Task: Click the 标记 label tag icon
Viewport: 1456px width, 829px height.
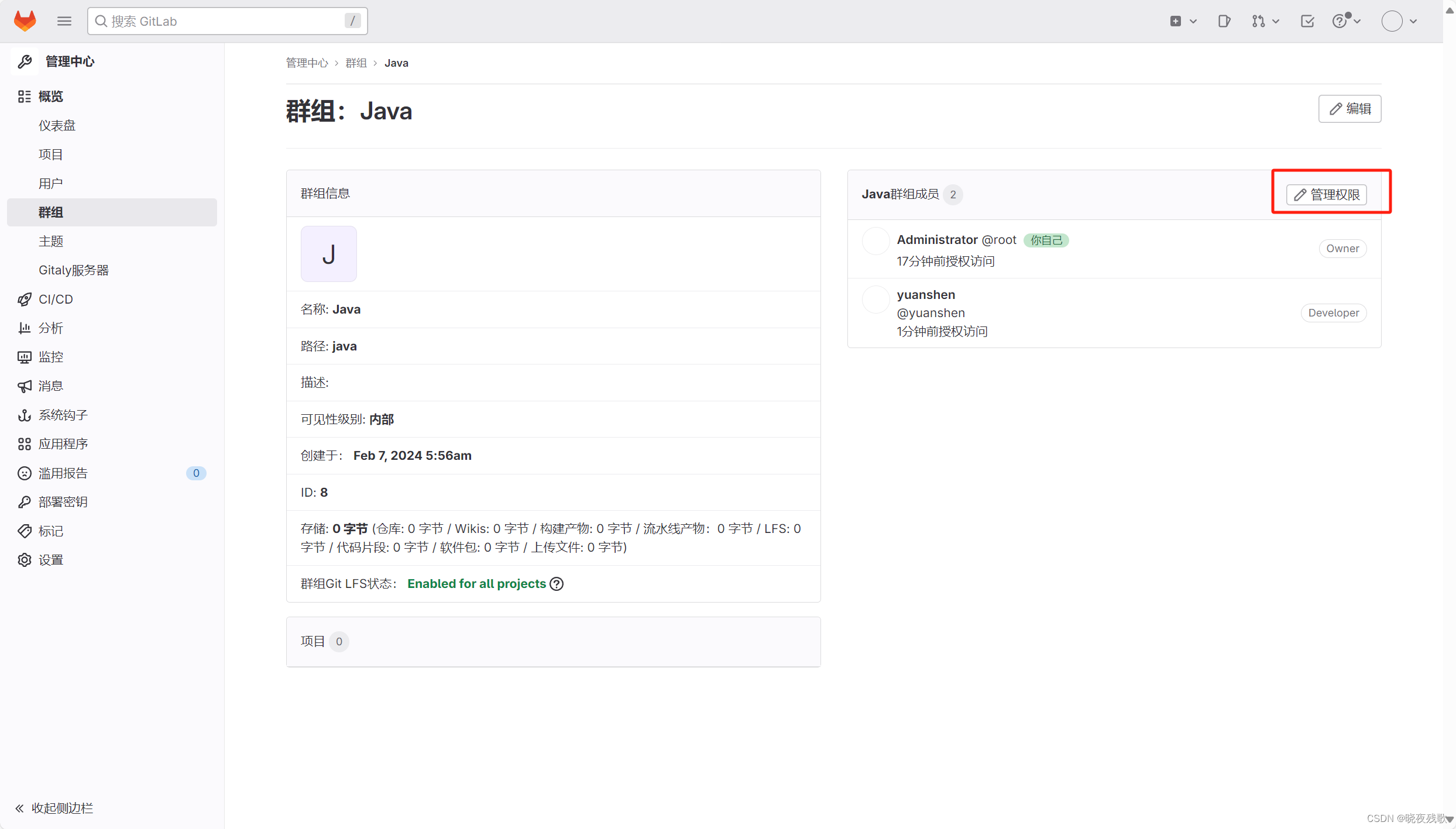Action: pos(24,531)
